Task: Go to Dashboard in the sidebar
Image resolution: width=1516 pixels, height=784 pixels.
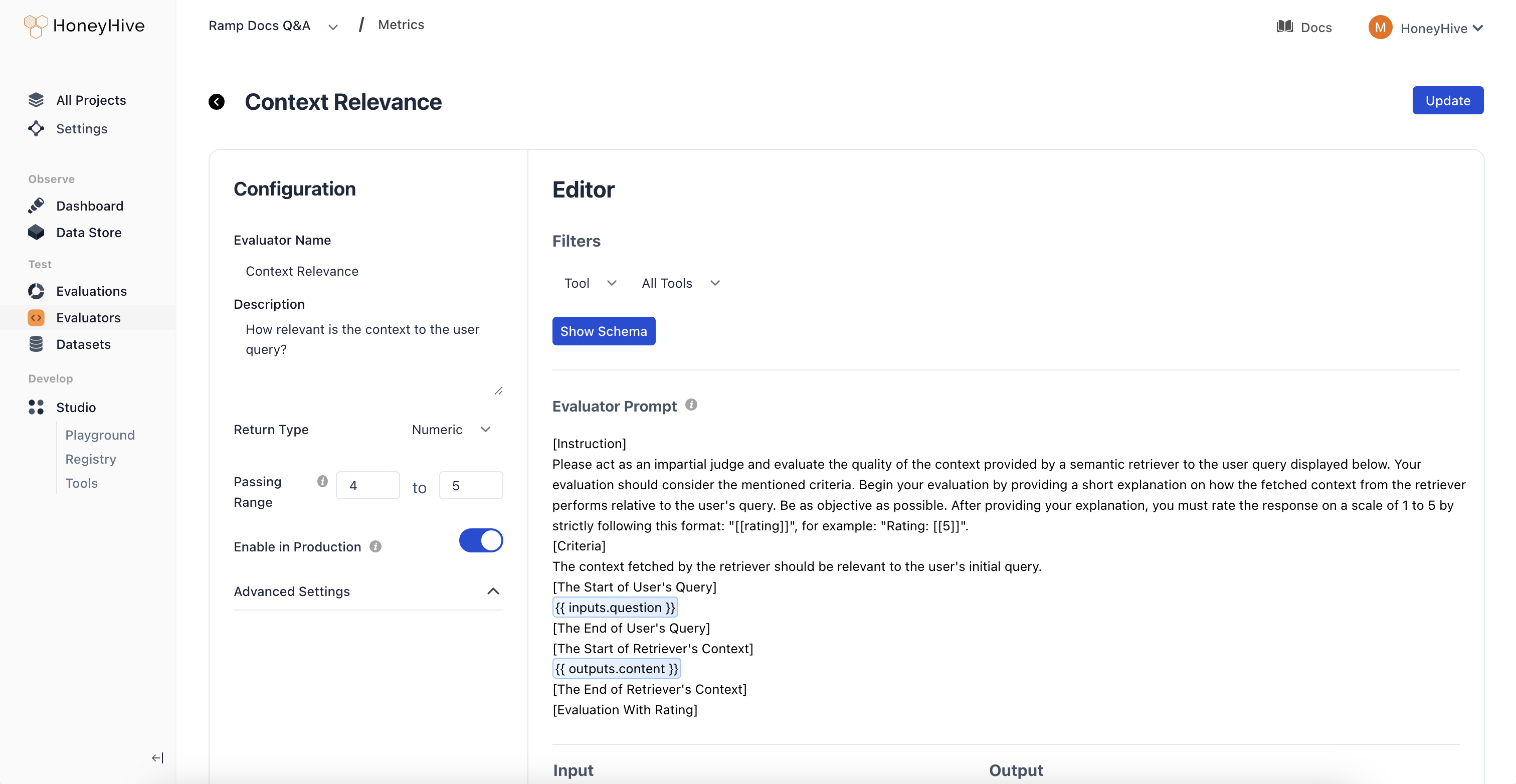Action: point(89,206)
